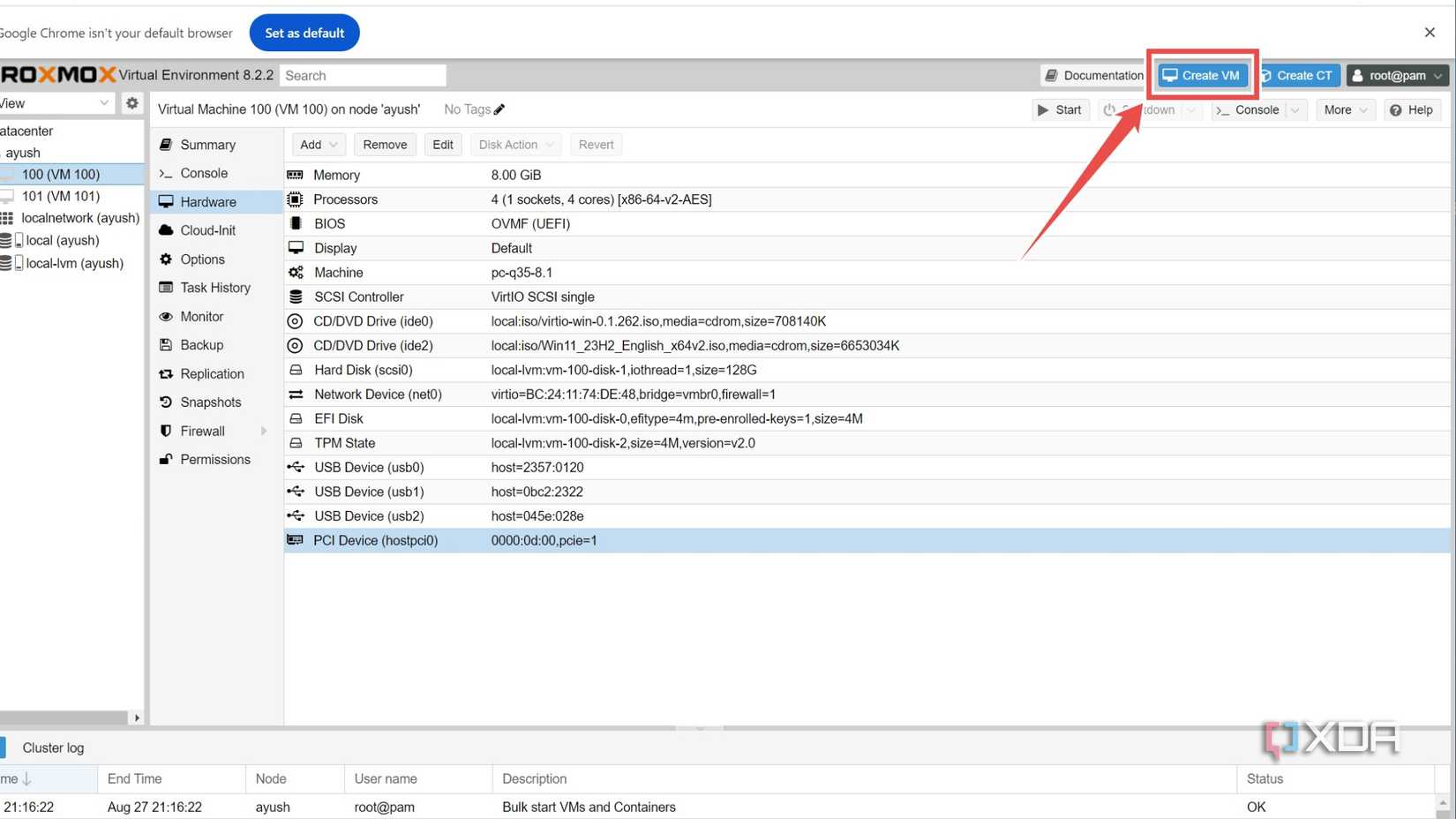Open the Cloud-Init panel
The width and height of the screenshot is (1456, 819).
tap(206, 229)
